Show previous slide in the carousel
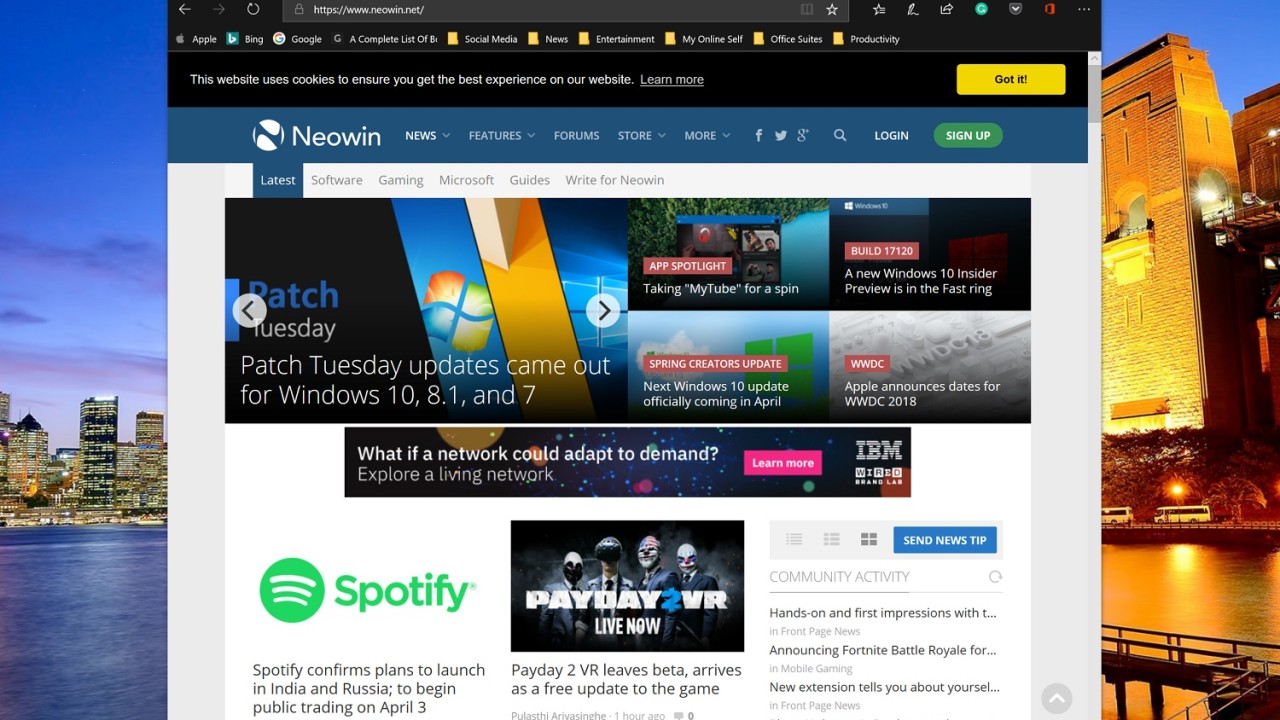This screenshot has width=1280, height=720. [249, 310]
